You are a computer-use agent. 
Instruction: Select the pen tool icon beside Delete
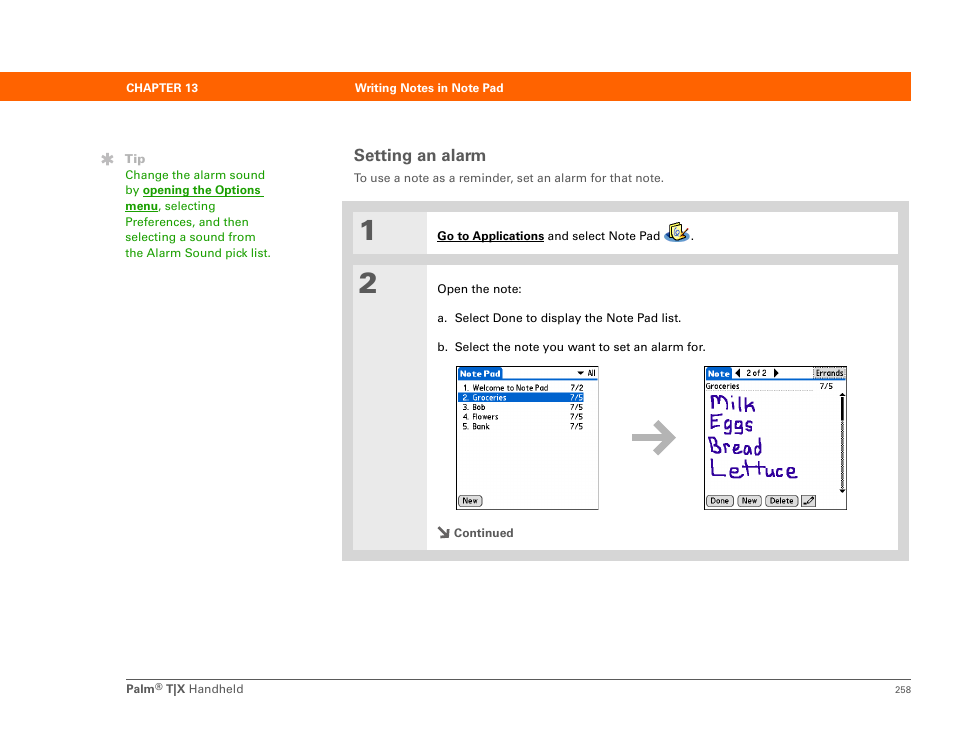point(808,501)
